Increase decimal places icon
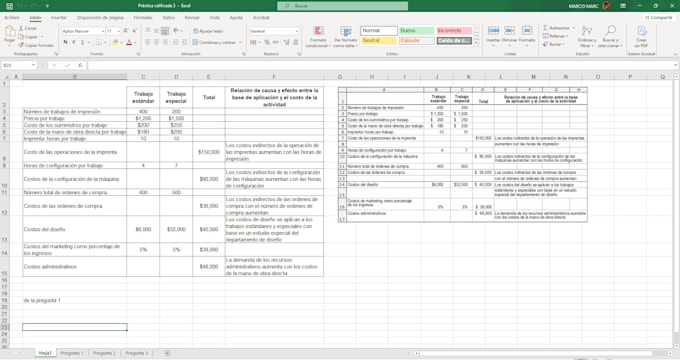The width and height of the screenshot is (680, 360). click(286, 43)
